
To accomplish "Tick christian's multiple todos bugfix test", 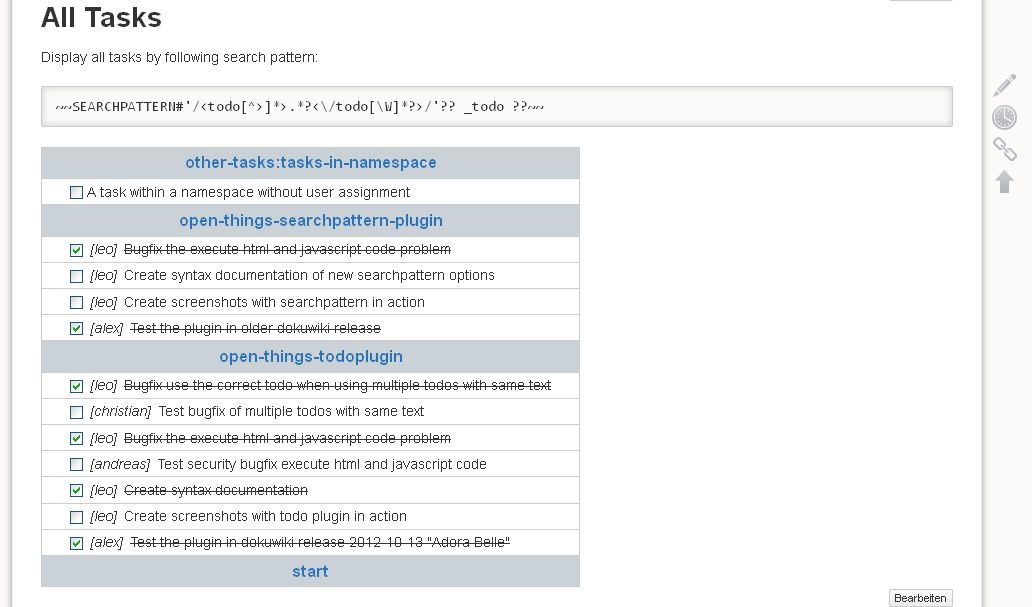I will pyautogui.click(x=77, y=412).
